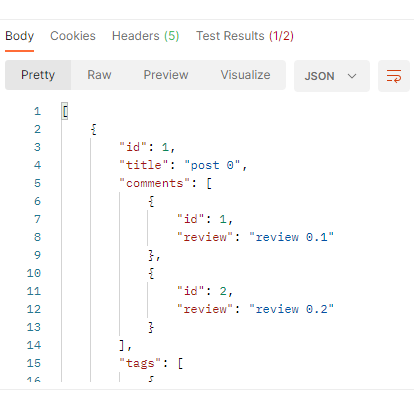The height and width of the screenshot is (397, 414).
Task: Click the "review" key on line 12
Action: [205, 309]
